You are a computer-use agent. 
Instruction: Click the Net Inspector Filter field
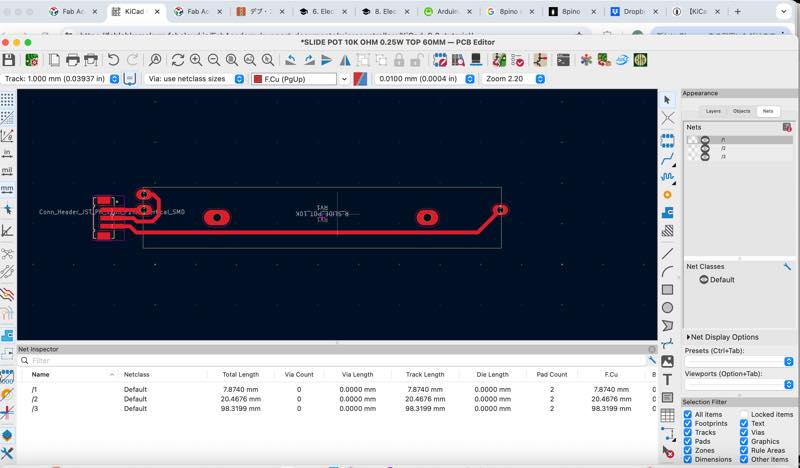[x=337, y=361]
